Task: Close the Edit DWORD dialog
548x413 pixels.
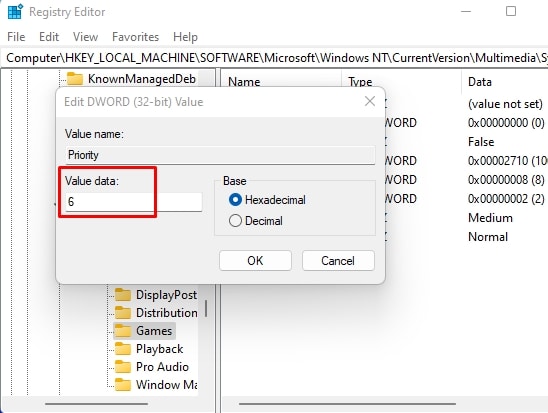Action: [370, 102]
